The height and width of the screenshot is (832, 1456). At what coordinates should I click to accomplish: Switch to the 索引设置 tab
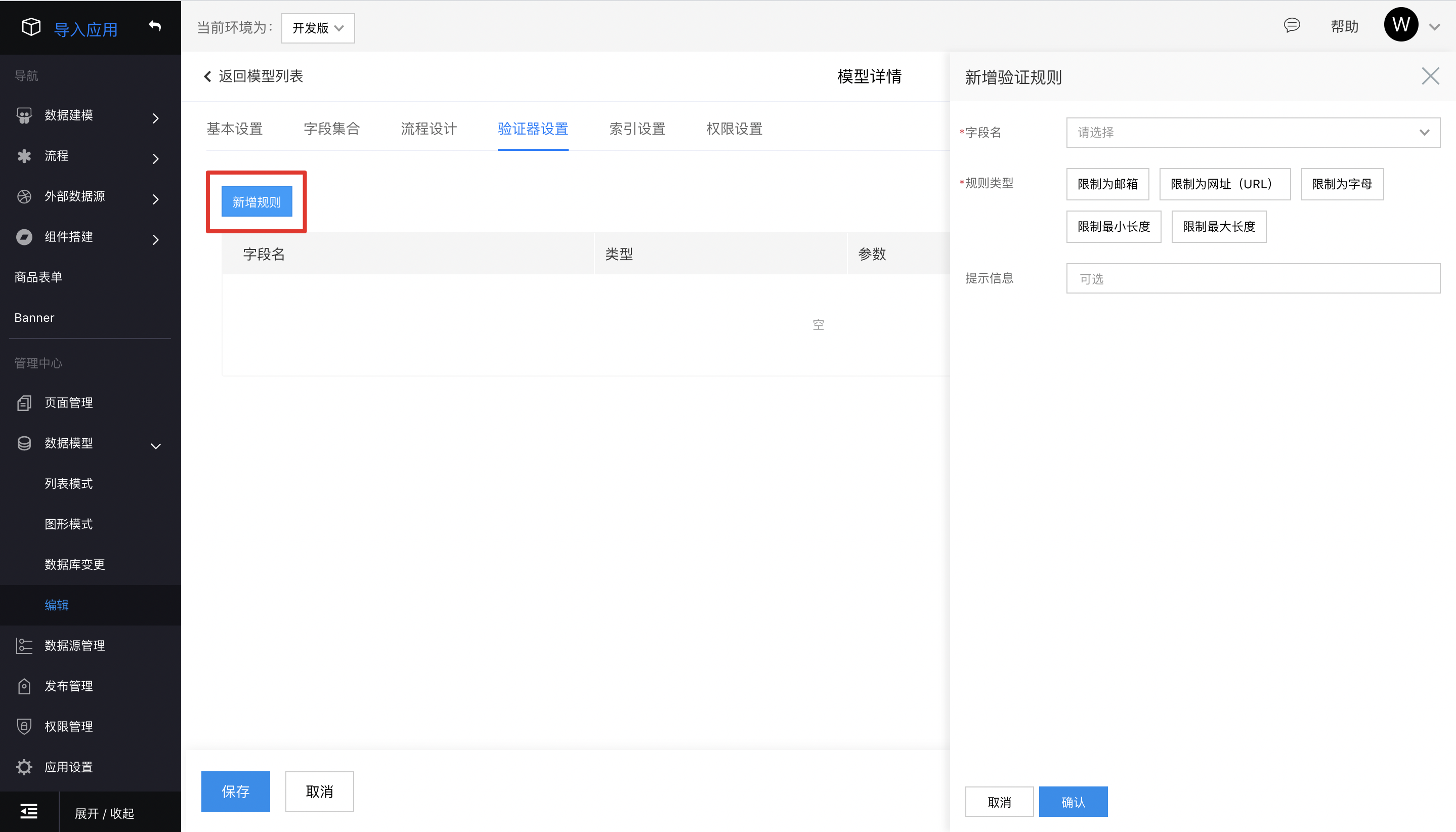point(637,129)
